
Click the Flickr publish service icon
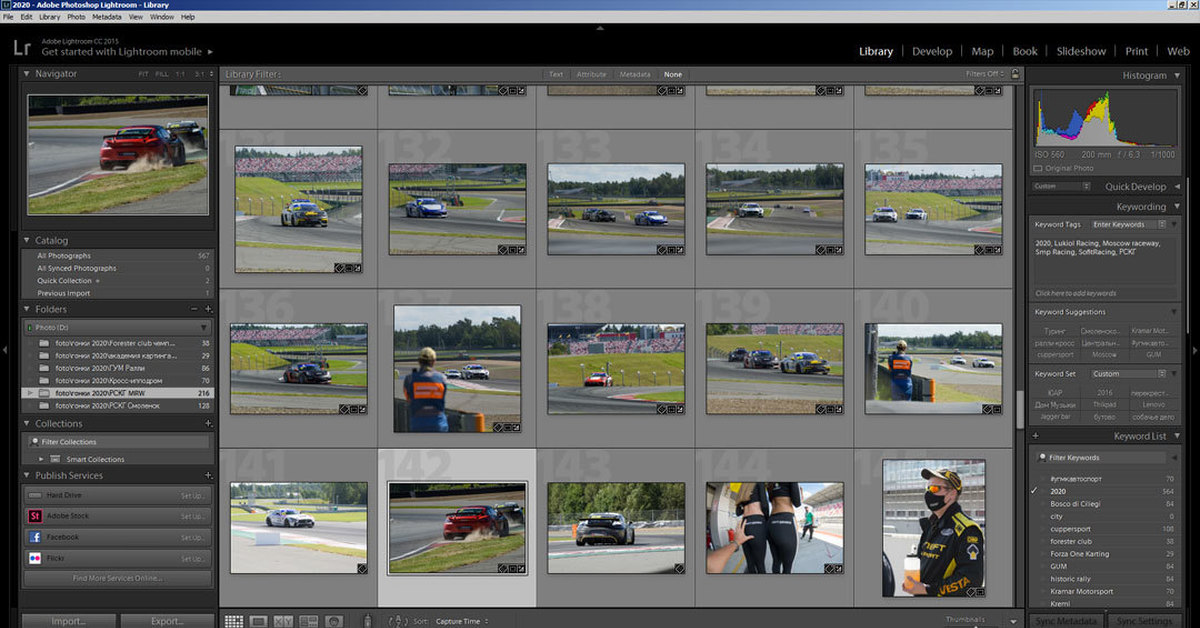(35, 558)
